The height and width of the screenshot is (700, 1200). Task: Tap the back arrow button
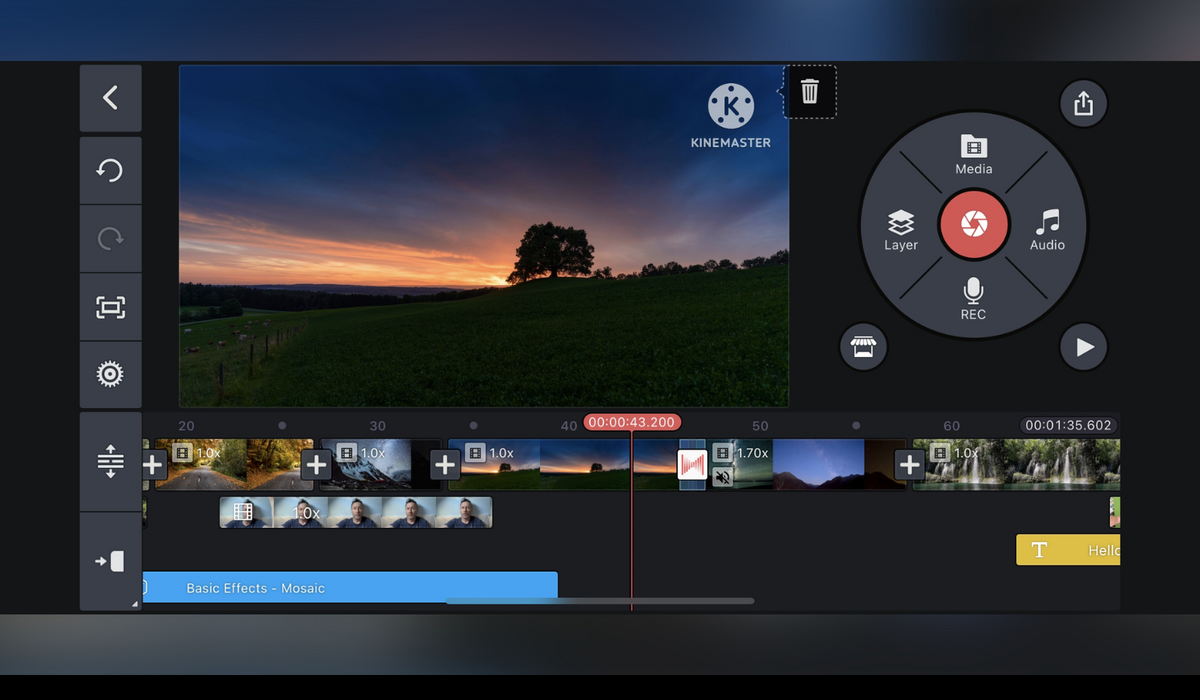[x=110, y=98]
